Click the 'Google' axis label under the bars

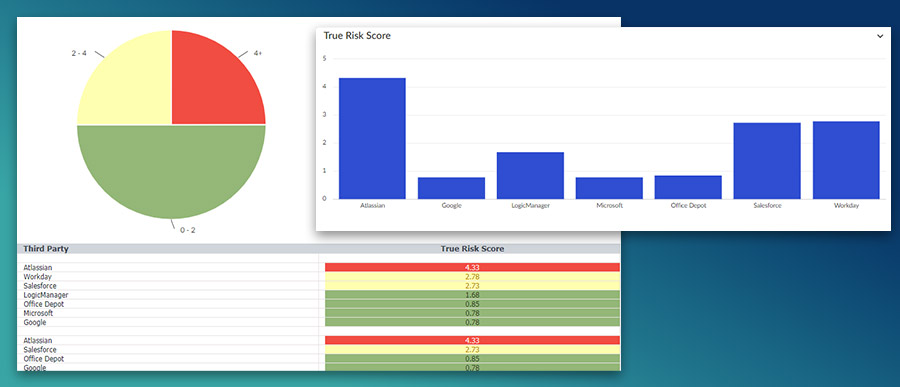point(451,206)
